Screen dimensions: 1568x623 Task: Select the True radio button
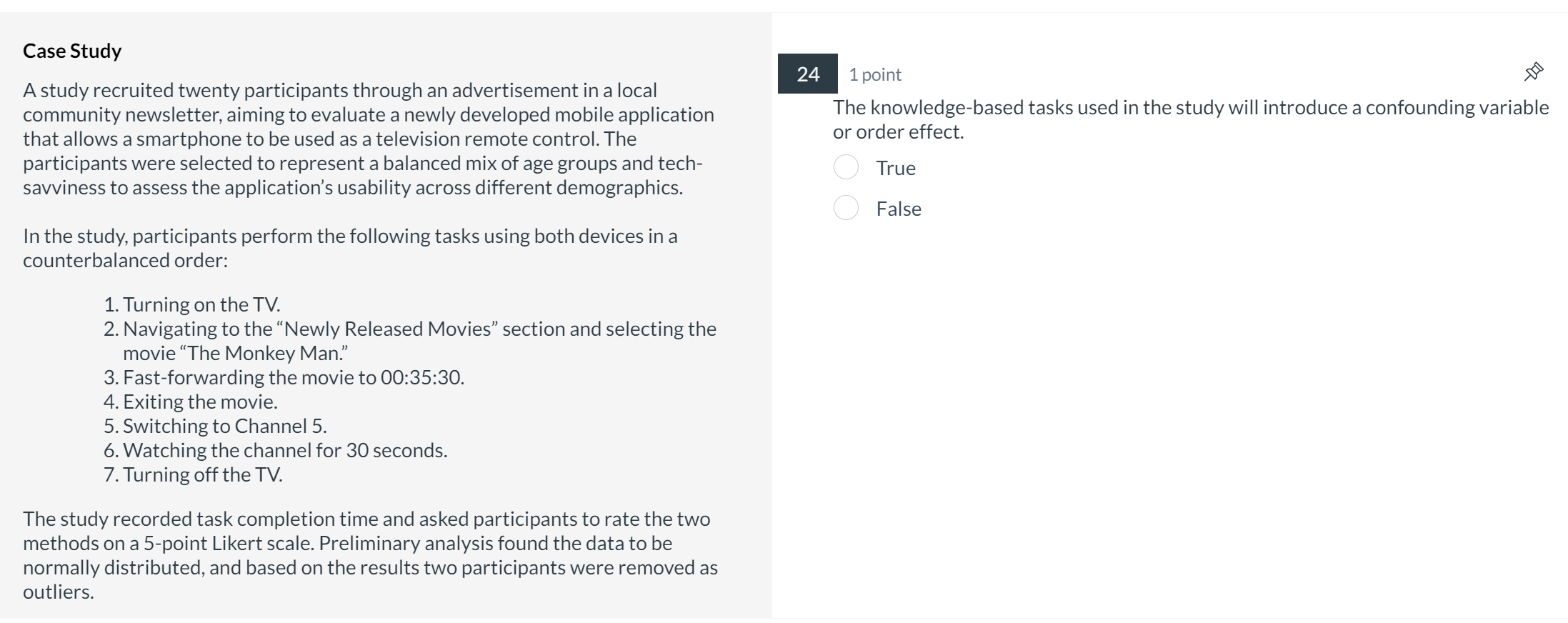pyautogui.click(x=847, y=167)
